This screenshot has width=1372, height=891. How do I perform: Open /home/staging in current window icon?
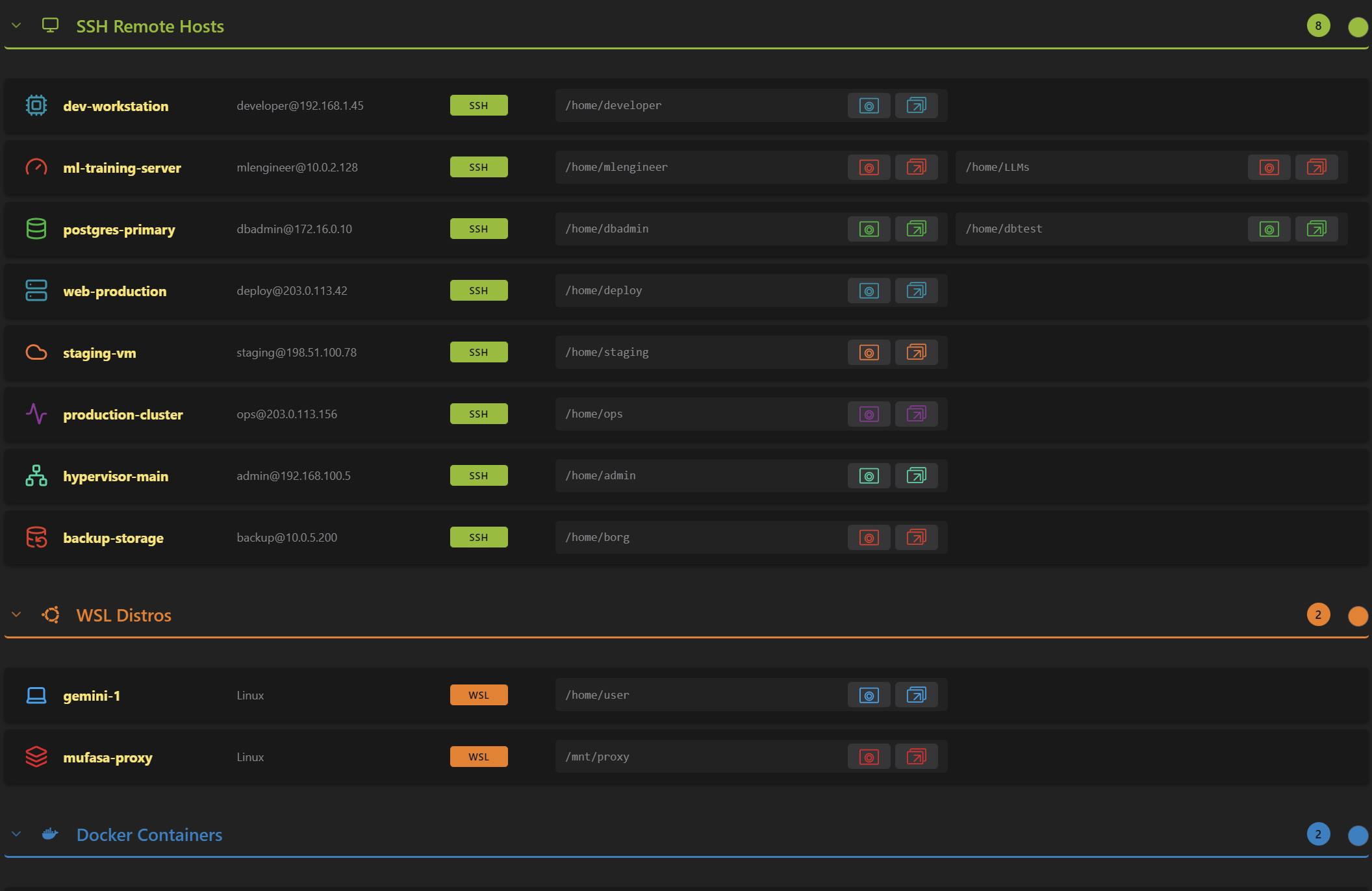point(869,353)
